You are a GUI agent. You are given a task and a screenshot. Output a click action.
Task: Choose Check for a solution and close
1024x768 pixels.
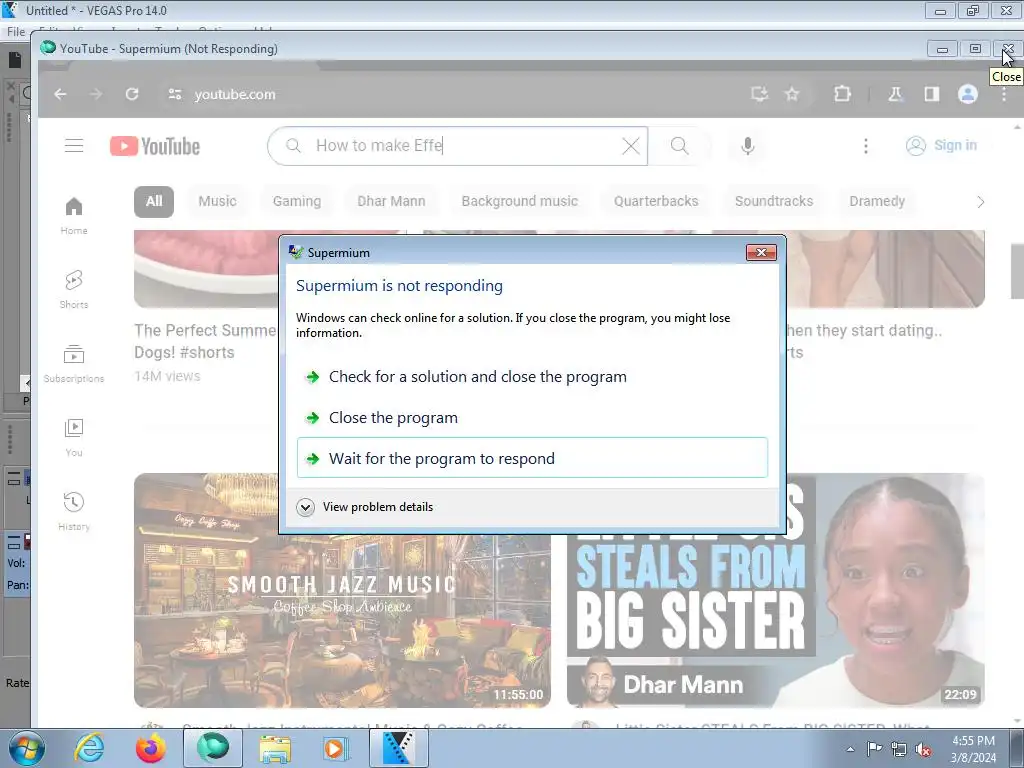click(532, 377)
